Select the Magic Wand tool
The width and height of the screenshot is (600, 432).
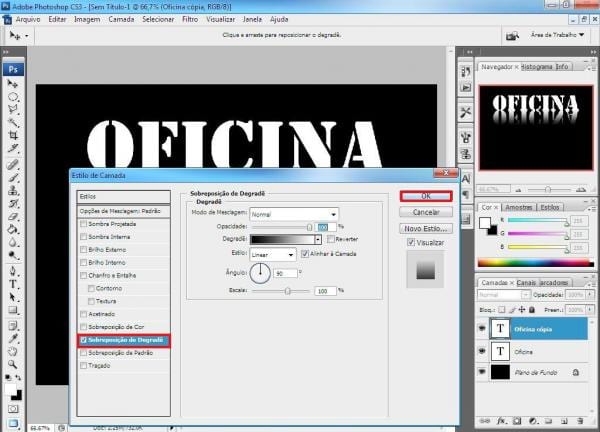(13, 122)
